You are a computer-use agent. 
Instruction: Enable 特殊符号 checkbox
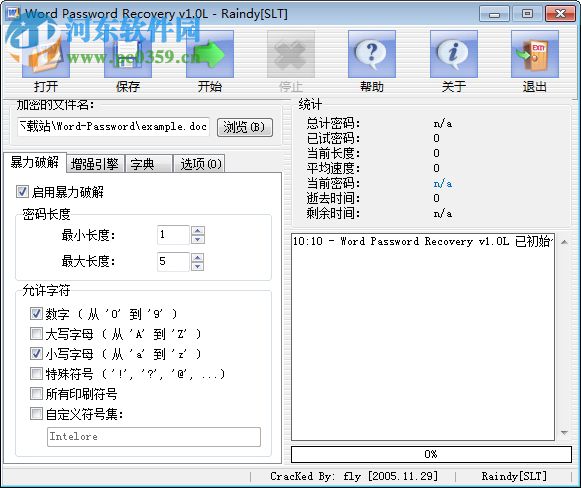coord(36,374)
